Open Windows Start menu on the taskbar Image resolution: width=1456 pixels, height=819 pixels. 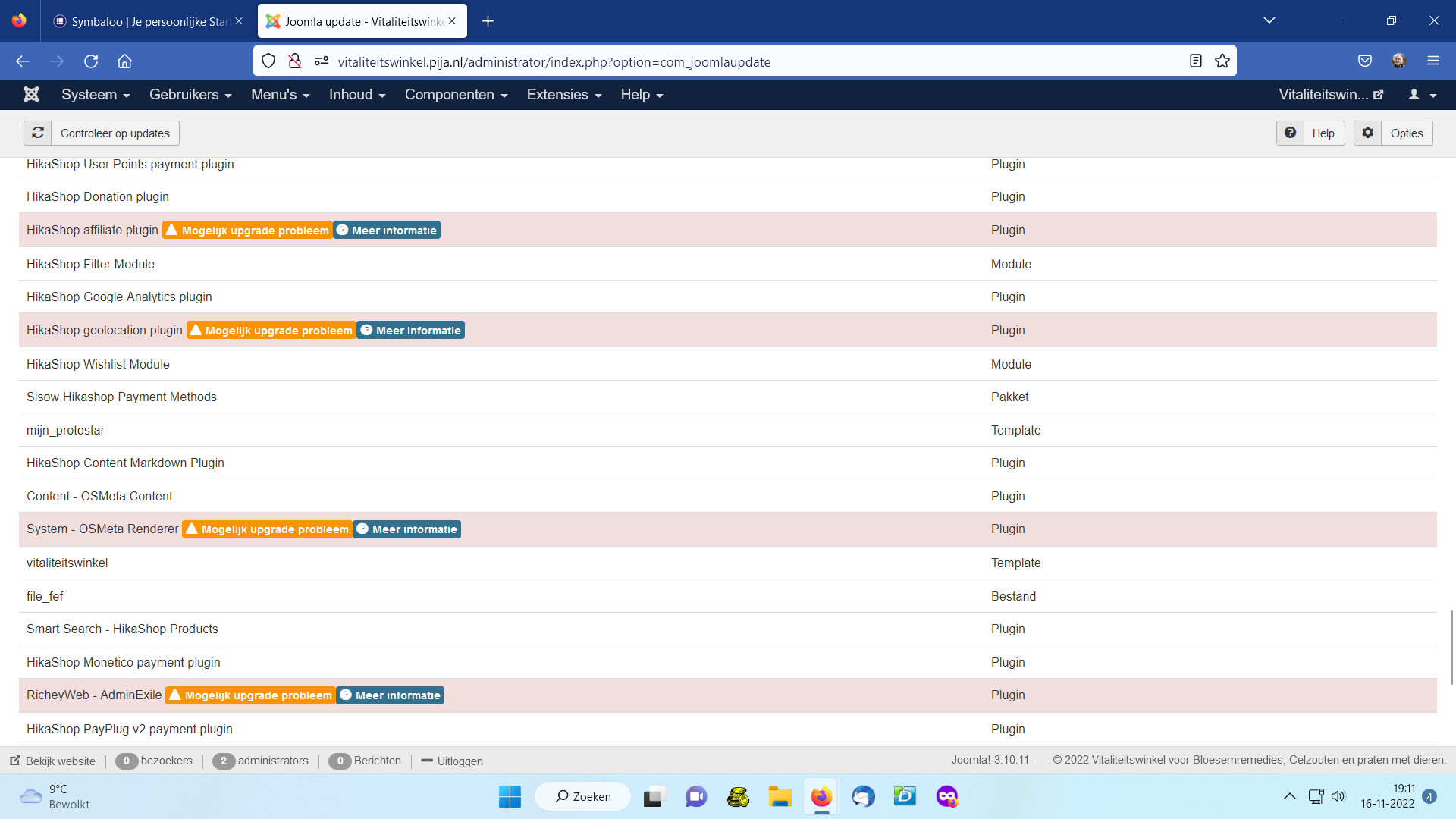510,796
